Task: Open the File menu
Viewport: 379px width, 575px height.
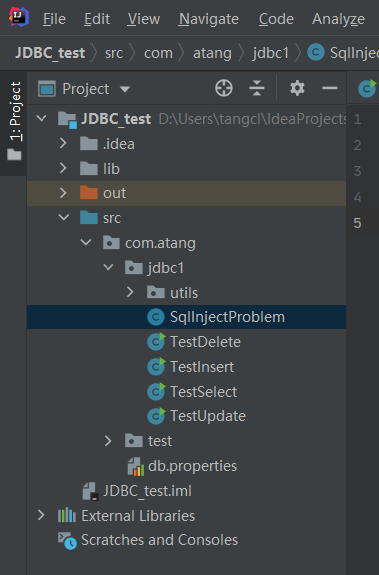Action: click(54, 19)
